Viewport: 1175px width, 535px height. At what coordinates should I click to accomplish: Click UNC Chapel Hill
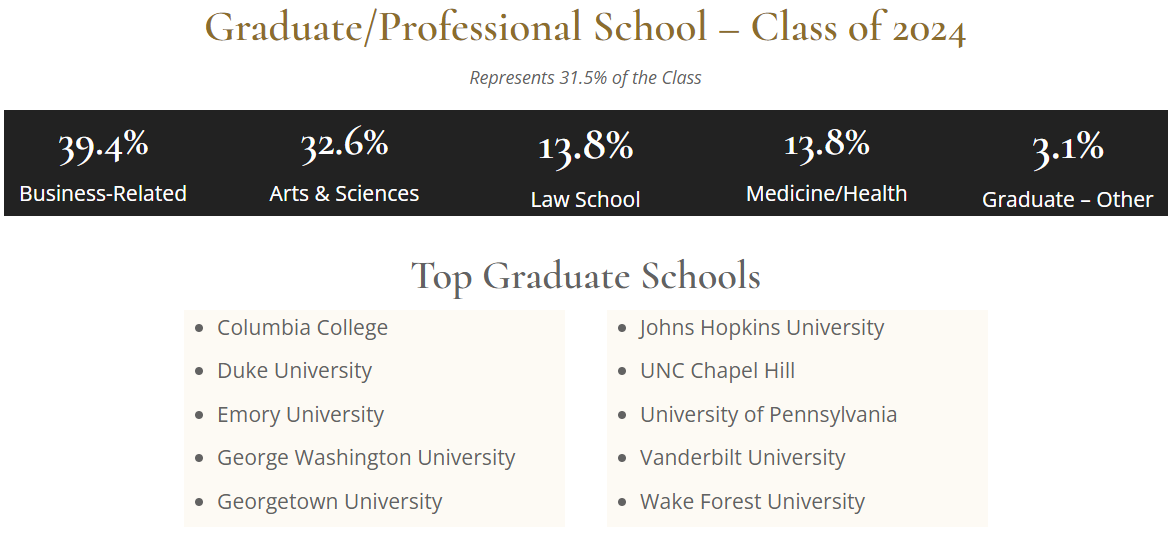click(x=717, y=371)
